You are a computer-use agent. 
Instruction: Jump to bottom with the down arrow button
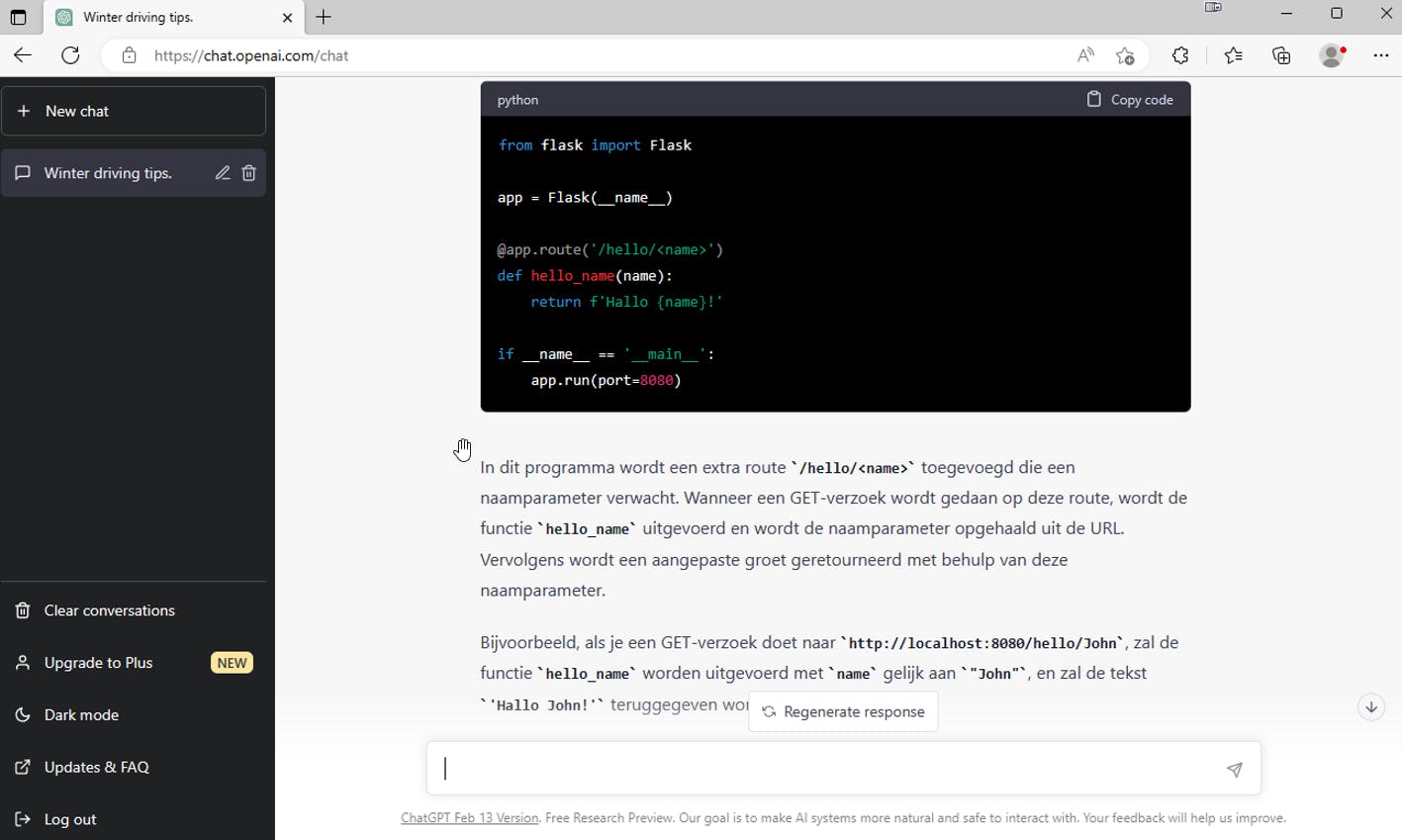(1371, 707)
